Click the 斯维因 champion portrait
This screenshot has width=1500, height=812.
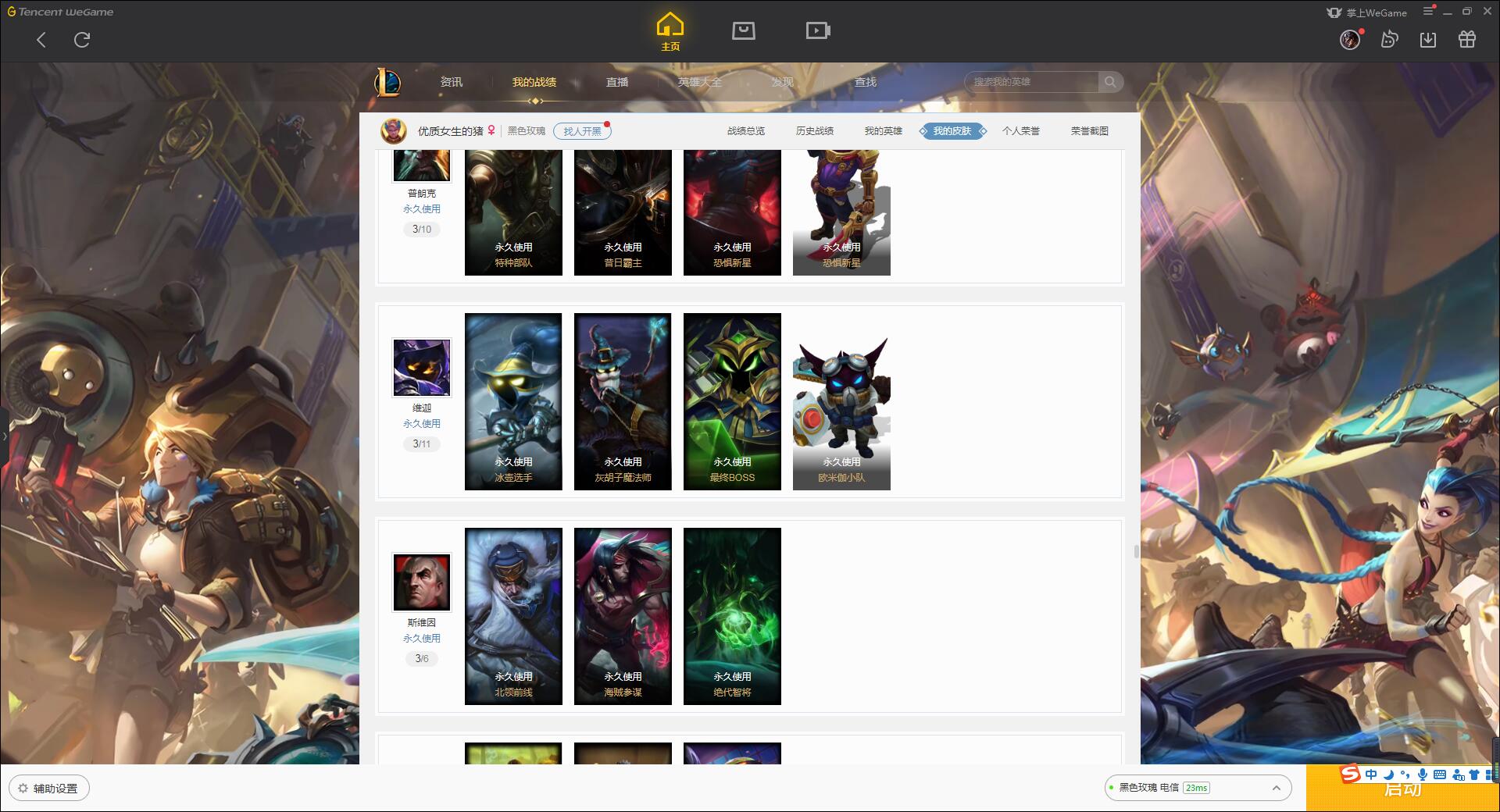pyautogui.click(x=422, y=582)
